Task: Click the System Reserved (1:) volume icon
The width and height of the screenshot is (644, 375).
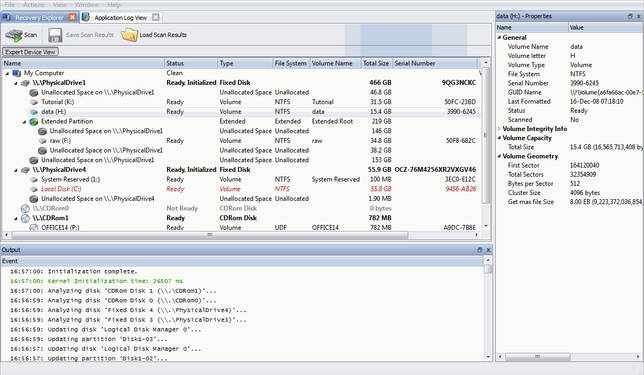Action: (x=34, y=179)
